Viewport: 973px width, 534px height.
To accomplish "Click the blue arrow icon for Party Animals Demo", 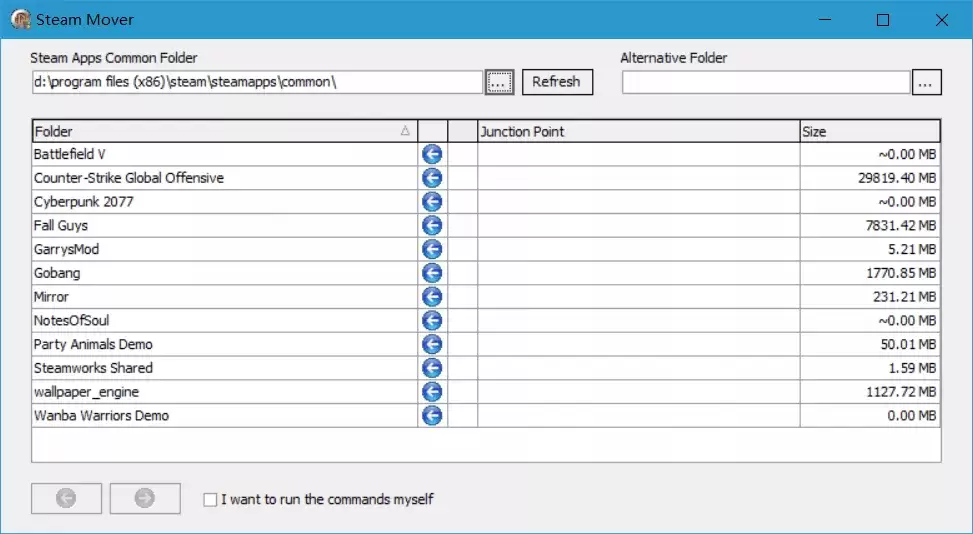I will click(432, 344).
